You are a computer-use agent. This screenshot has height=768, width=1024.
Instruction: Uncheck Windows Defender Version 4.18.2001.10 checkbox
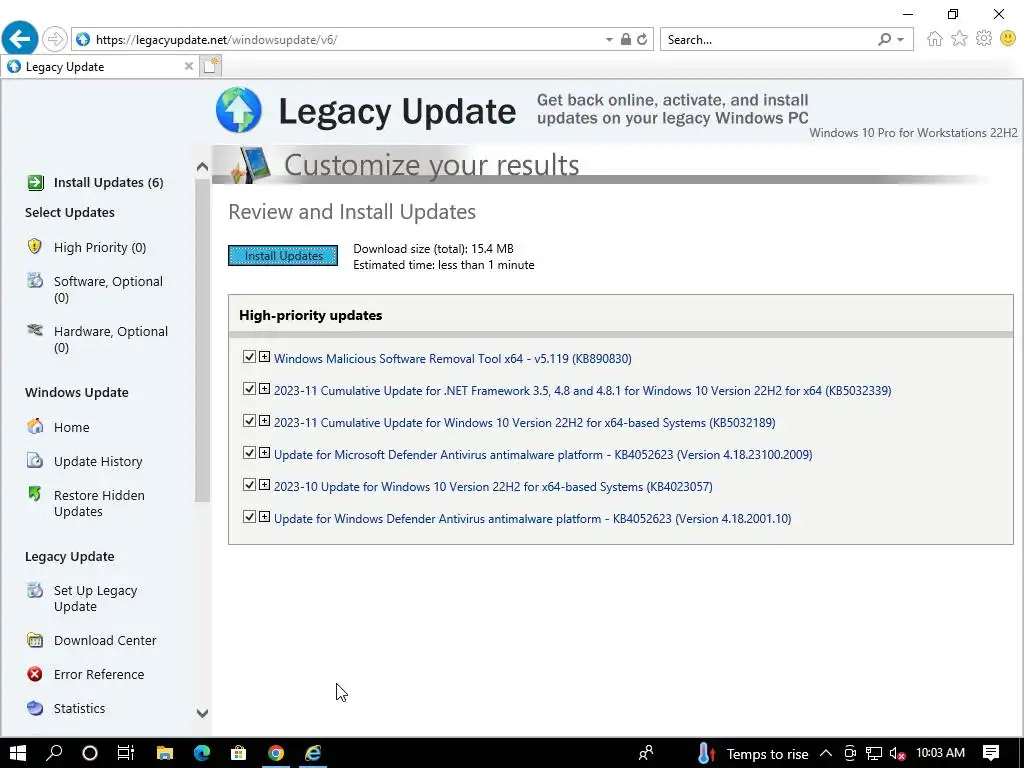click(249, 517)
